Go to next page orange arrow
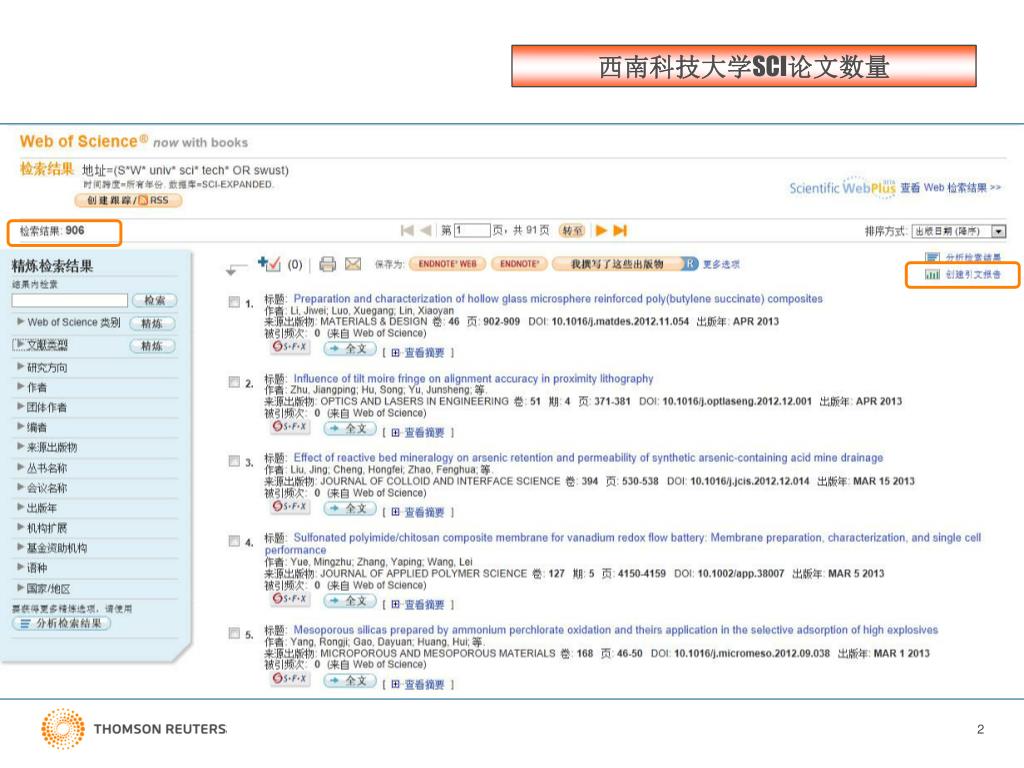Viewport: 1024px width, 768px height. [601, 231]
